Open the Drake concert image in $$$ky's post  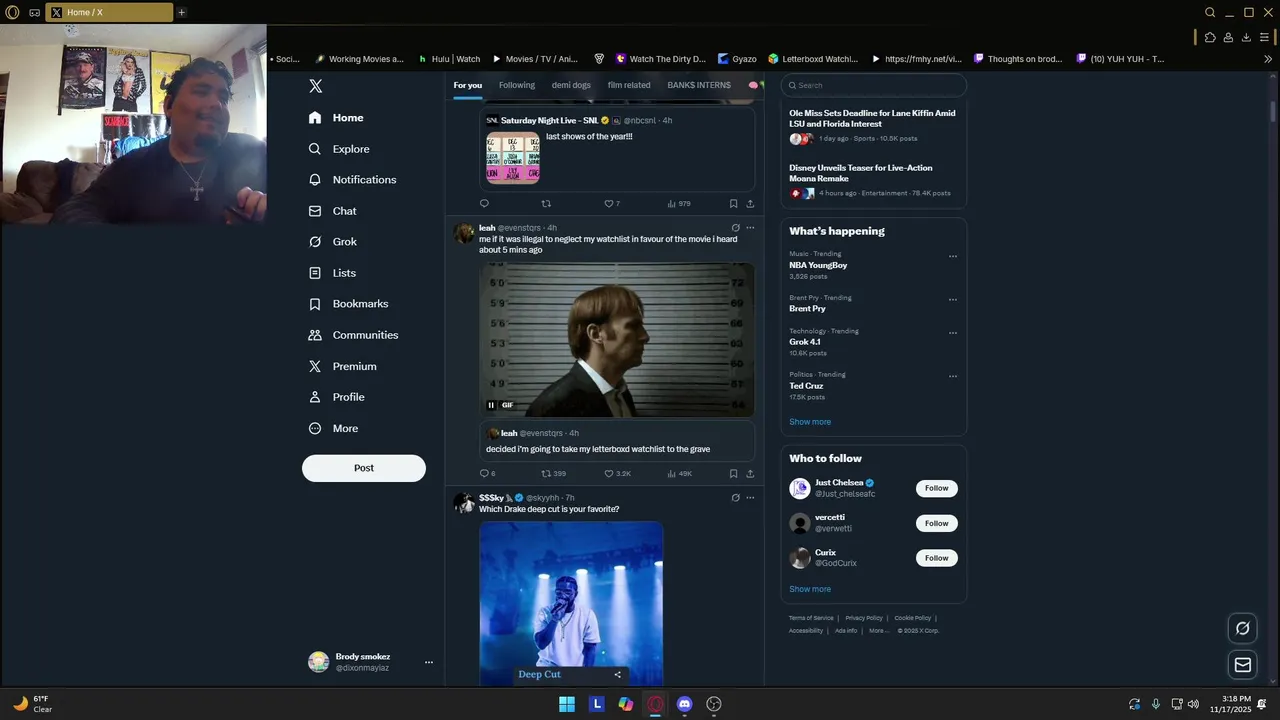(571, 604)
